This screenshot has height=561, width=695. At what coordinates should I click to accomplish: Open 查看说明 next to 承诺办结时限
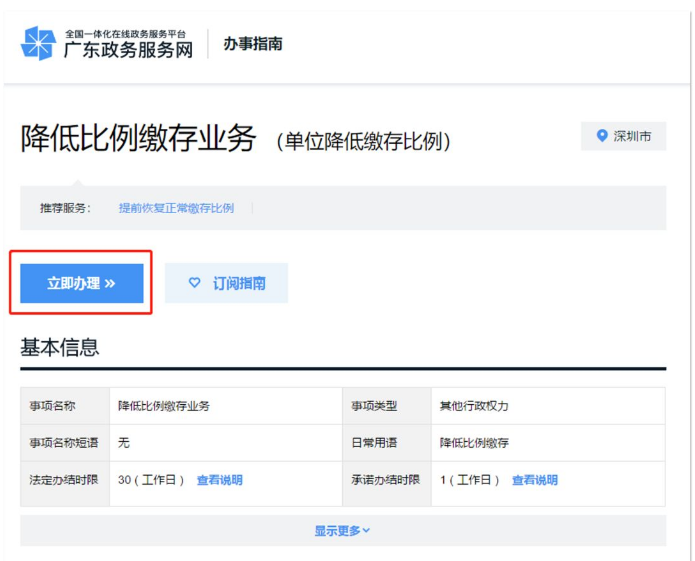coord(535,480)
